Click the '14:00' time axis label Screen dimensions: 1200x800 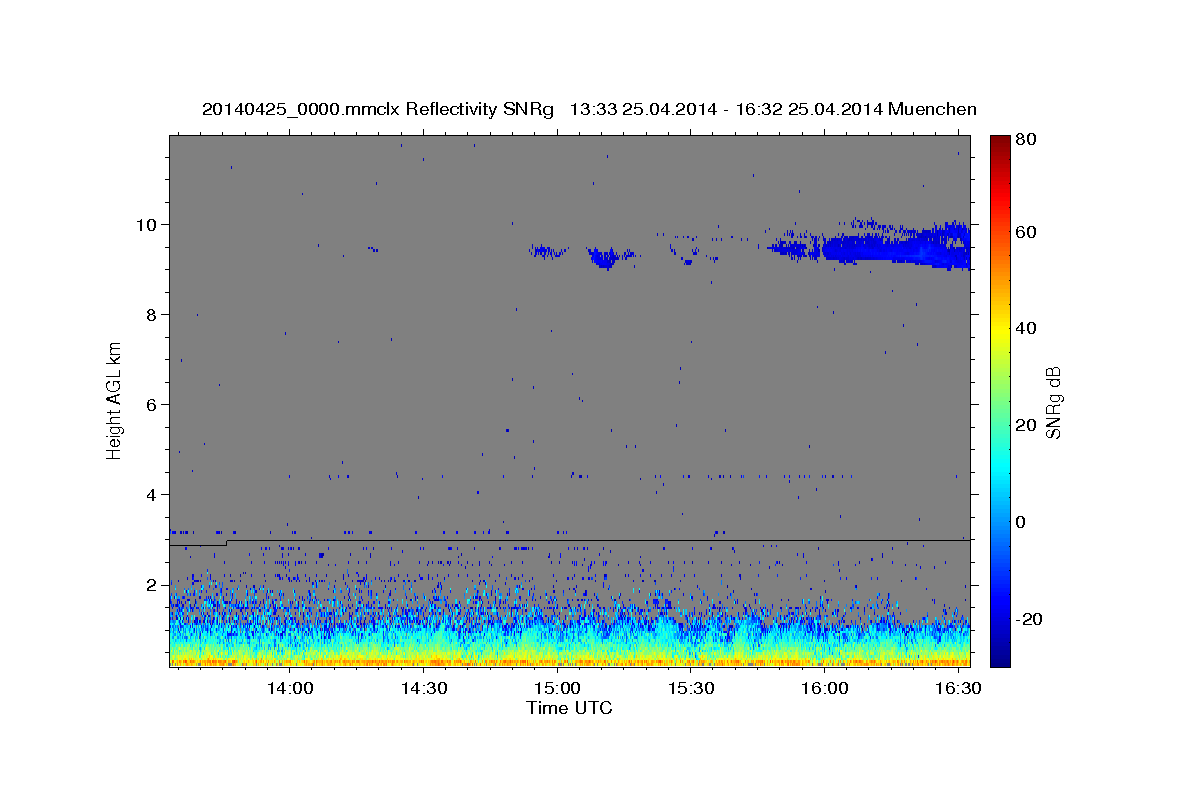pos(290,688)
